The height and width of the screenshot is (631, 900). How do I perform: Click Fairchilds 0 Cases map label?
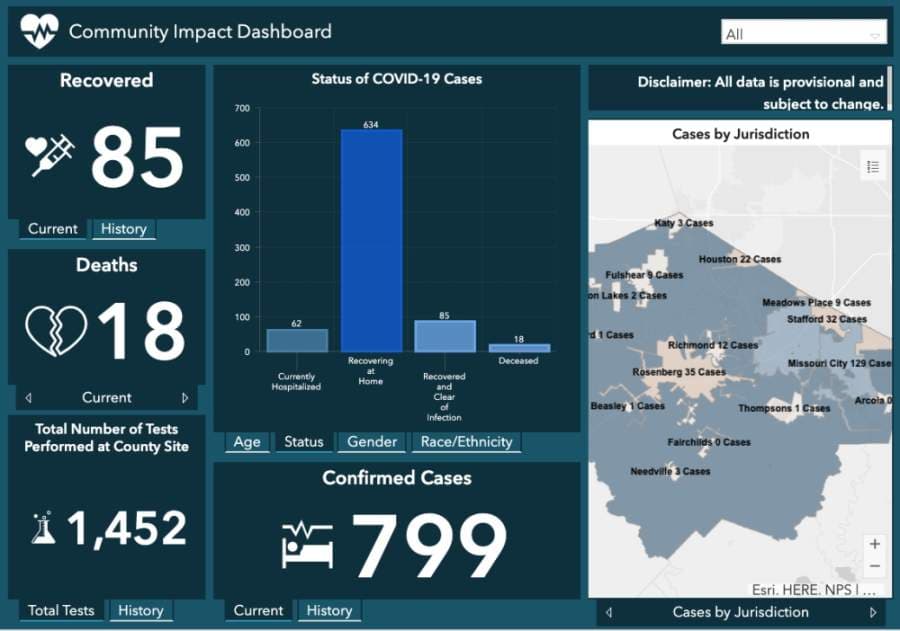point(709,442)
